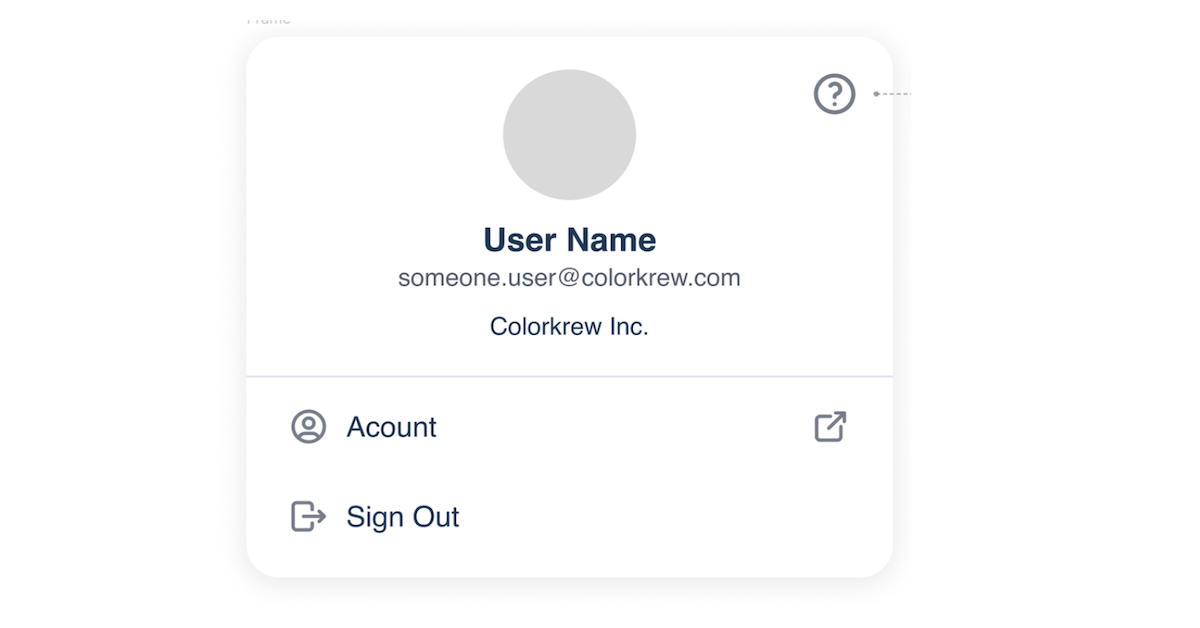The image size is (1200, 628).
Task: Click the someone.user@colorkrew.com email address
Action: coord(569,278)
